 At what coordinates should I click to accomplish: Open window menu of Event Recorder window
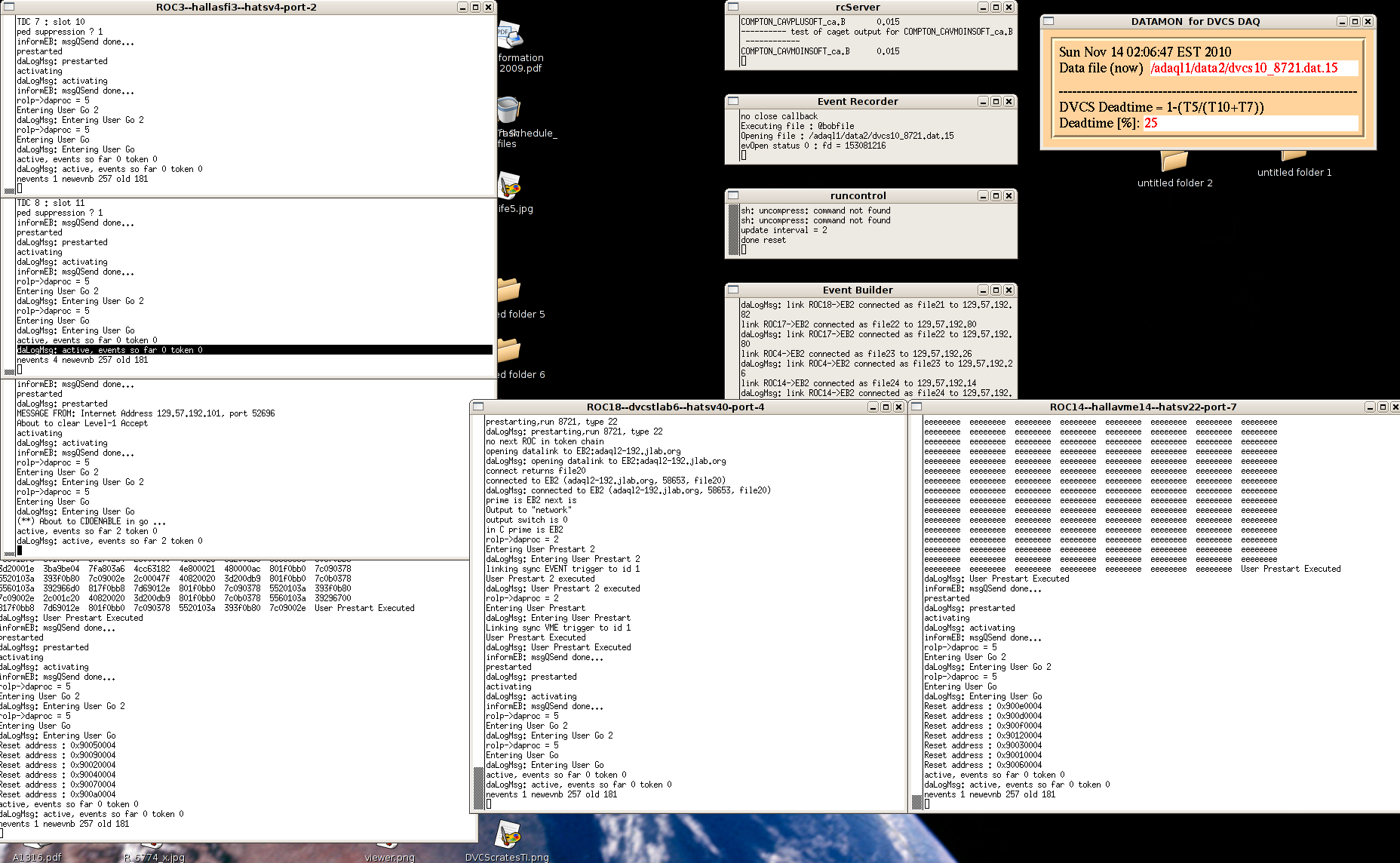tap(733, 101)
